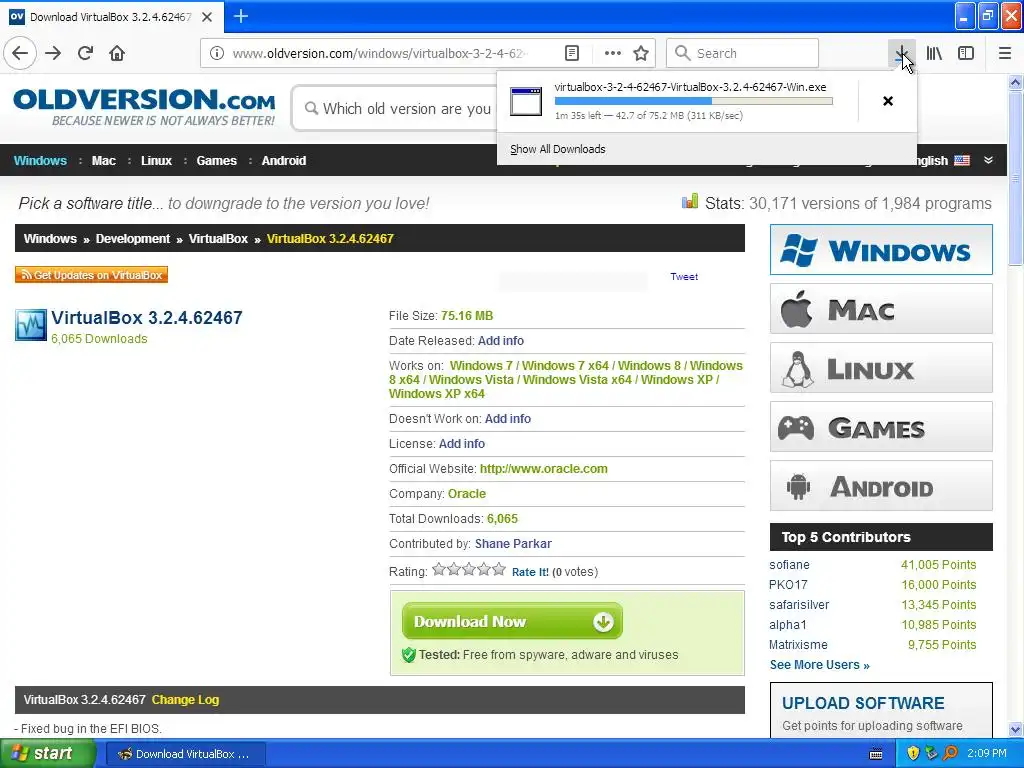Click the Oracle company link
The height and width of the screenshot is (768, 1024).
pos(467,494)
